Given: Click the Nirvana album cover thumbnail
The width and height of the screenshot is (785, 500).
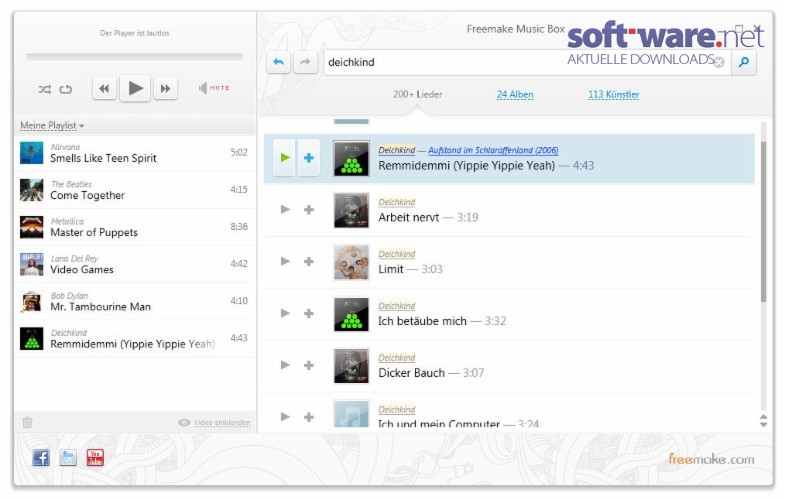Looking at the screenshot, I should (x=32, y=153).
